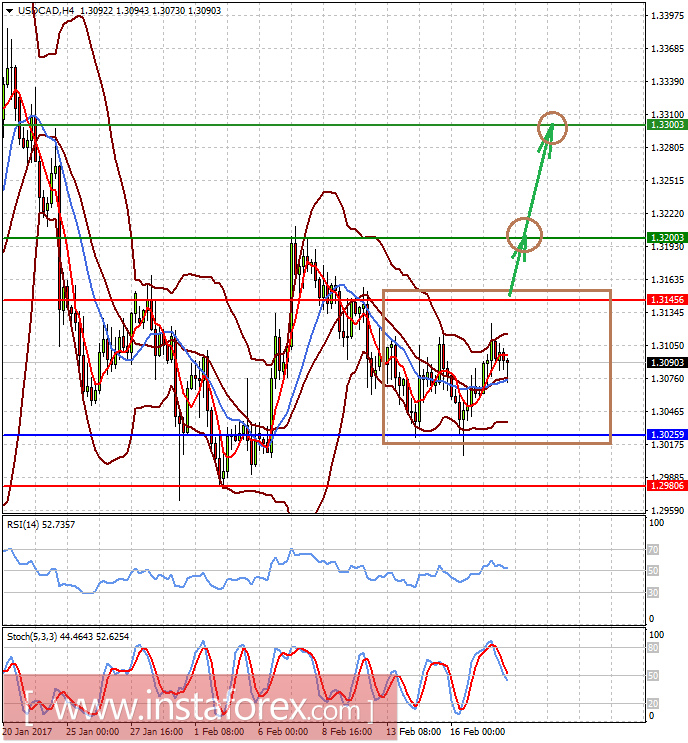Screen dimensions: 688x743
Task: Click the USDCAD,H4 chart title label
Action: click(47, 10)
